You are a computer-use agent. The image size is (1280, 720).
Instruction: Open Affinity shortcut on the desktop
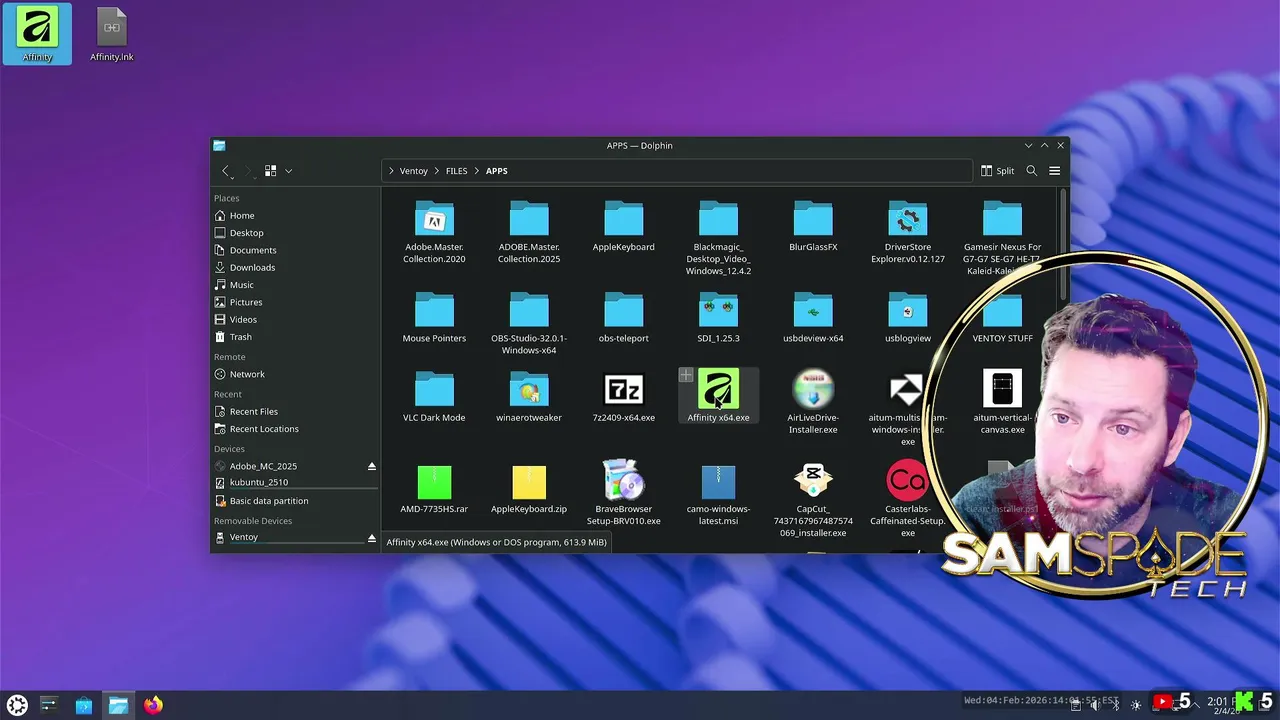(x=37, y=34)
